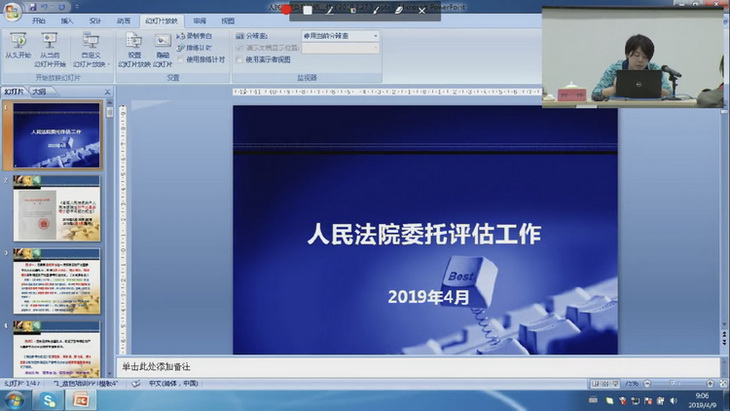Click the red record button in overlay toolbar
730x411 pixels.
coord(286,10)
